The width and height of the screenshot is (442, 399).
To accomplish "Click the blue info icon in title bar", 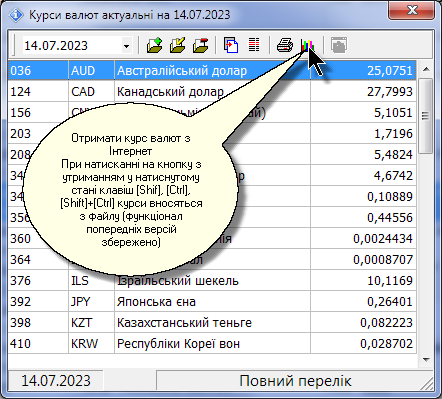I will [16, 15].
